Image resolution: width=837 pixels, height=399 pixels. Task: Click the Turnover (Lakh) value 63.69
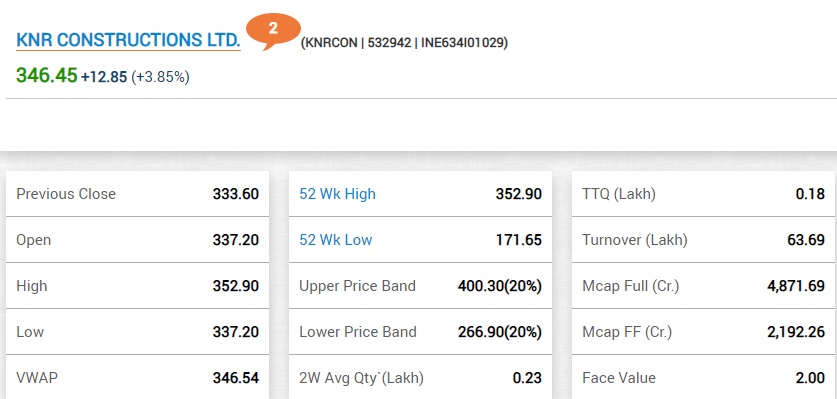(x=806, y=240)
